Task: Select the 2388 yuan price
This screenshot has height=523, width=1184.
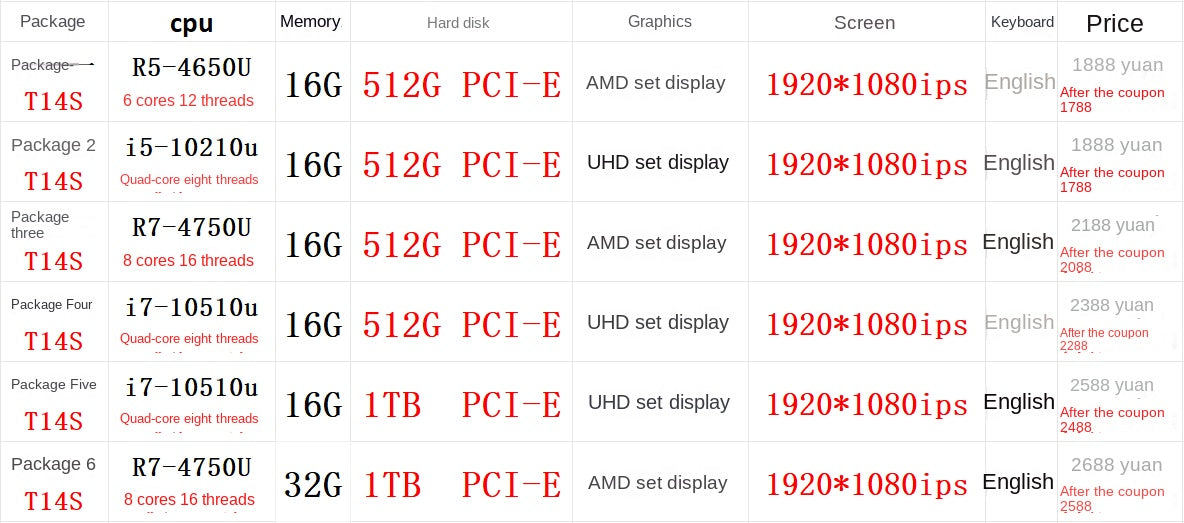Action: [x=1111, y=305]
